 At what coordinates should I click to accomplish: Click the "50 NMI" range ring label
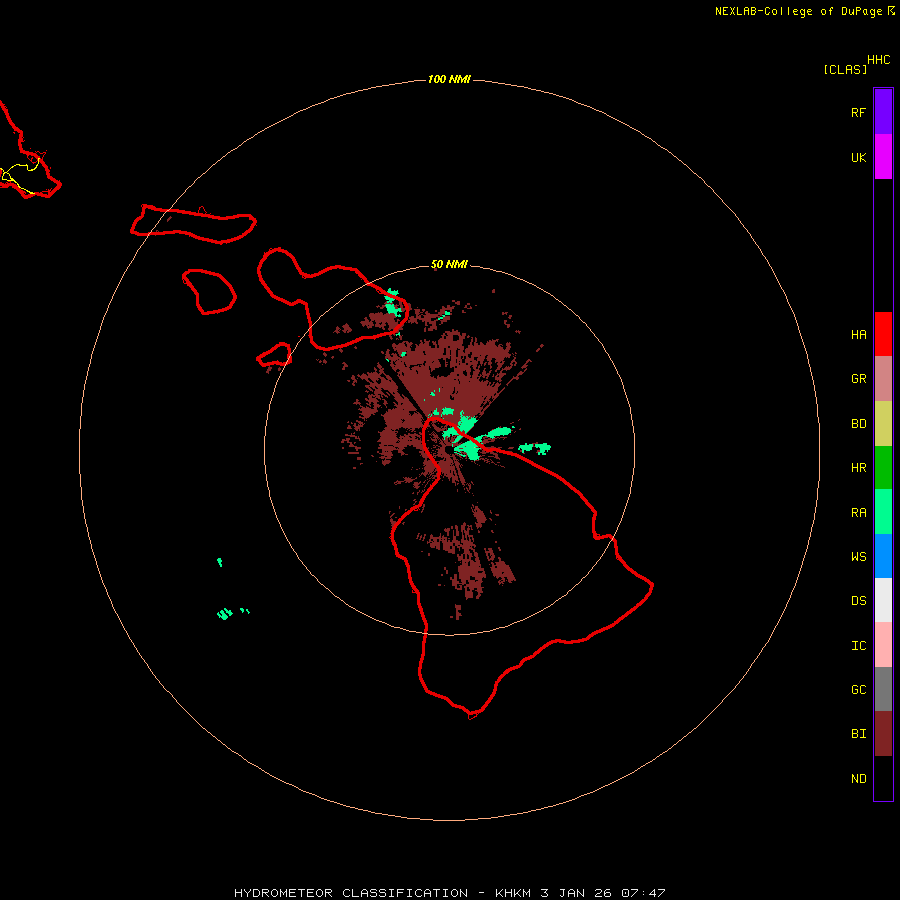[x=449, y=264]
